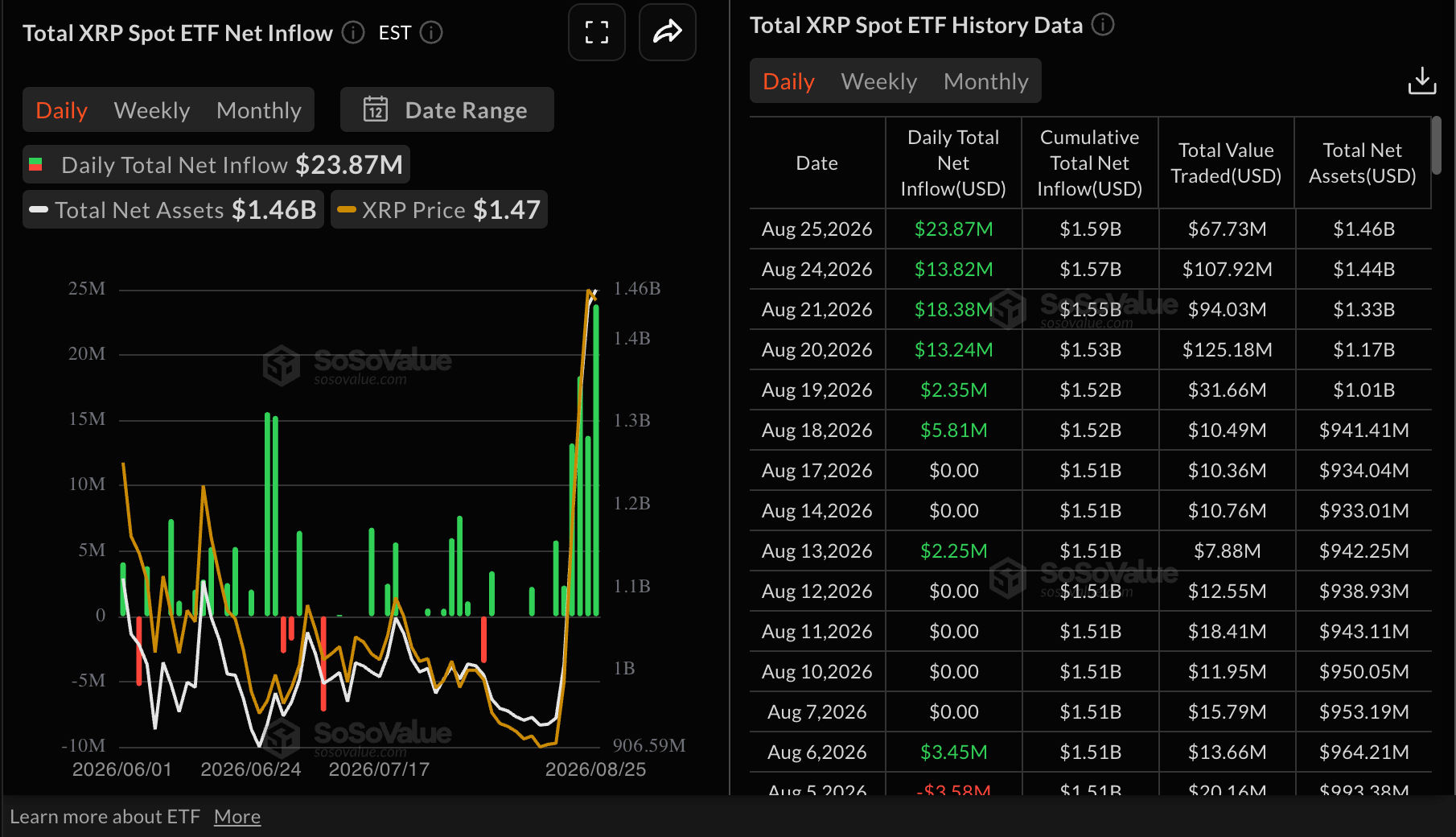
Task: Click the $941.41M net assets cell
Action: (x=1364, y=430)
